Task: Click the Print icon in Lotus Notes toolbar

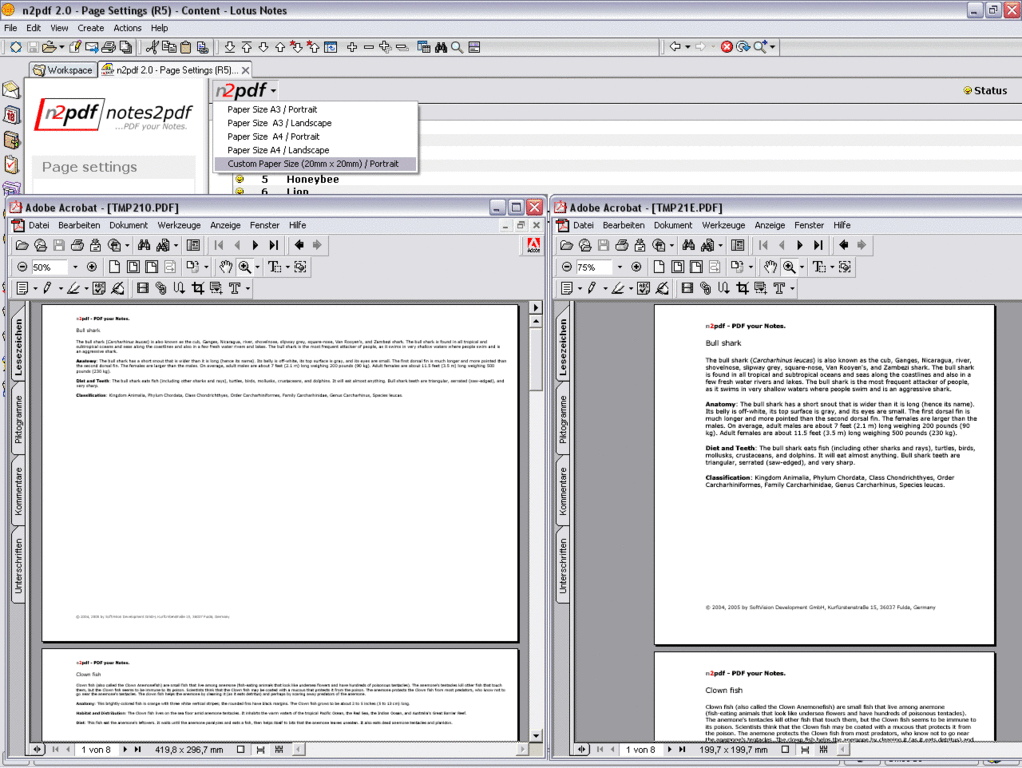Action: [x=108, y=47]
